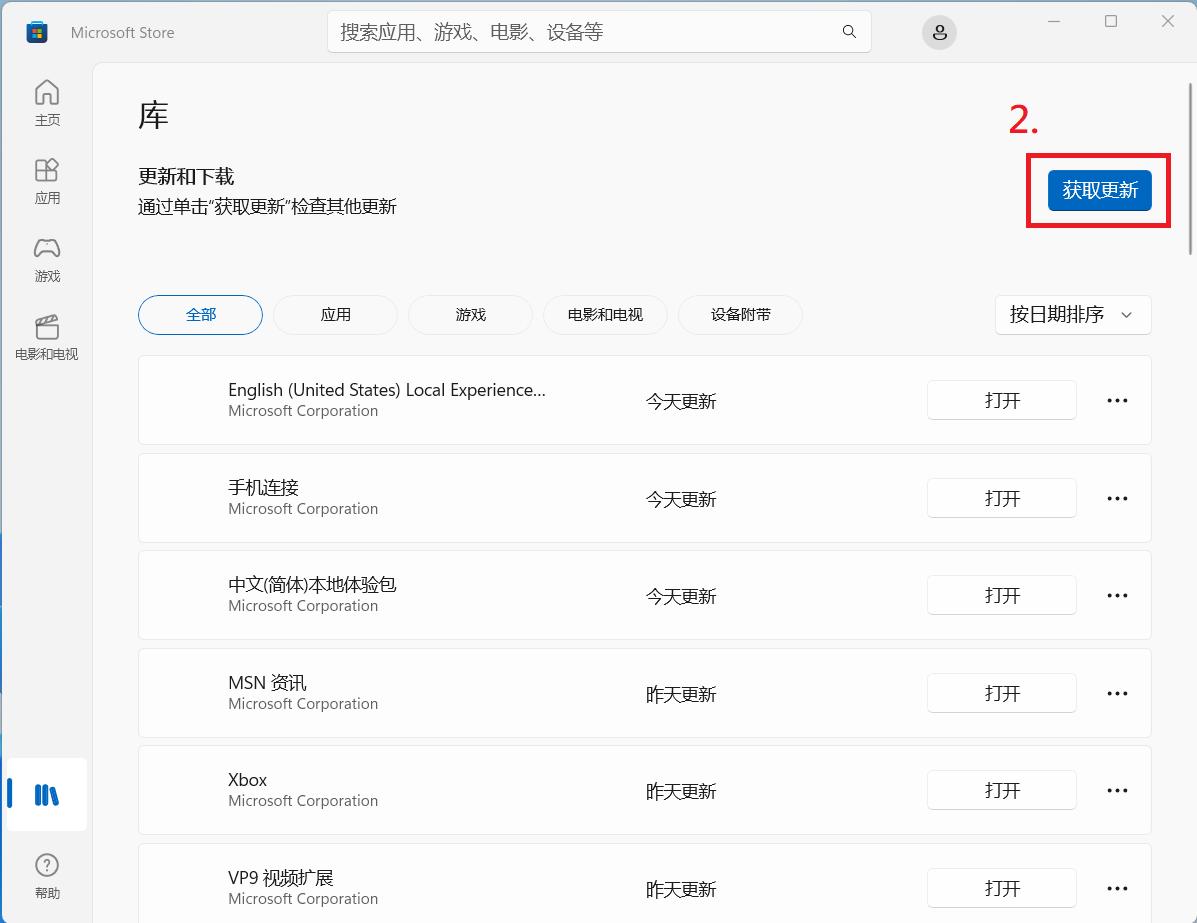The image size is (1197, 923).
Task: Open the Home (主页) sidebar icon
Action: (x=47, y=104)
